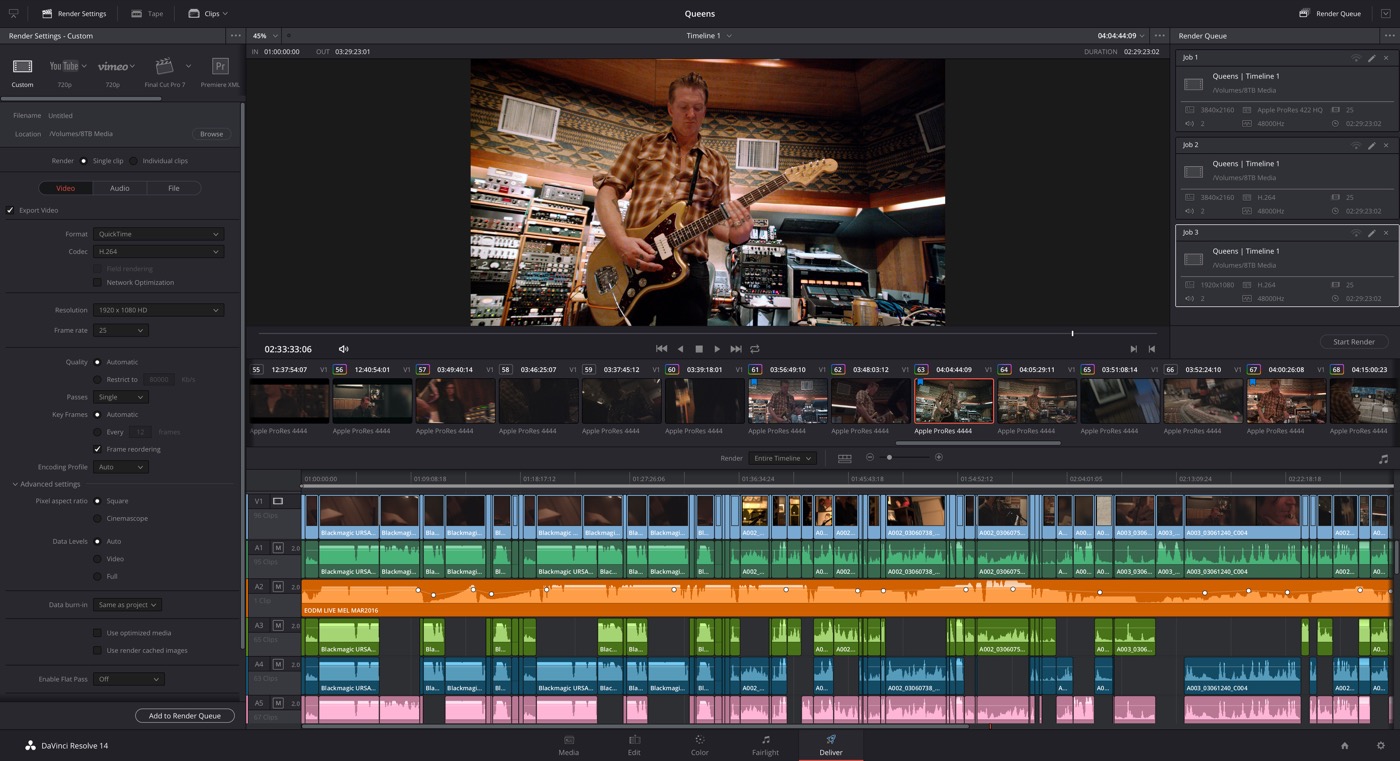
Task: Open the Color page tab
Action: 699,745
